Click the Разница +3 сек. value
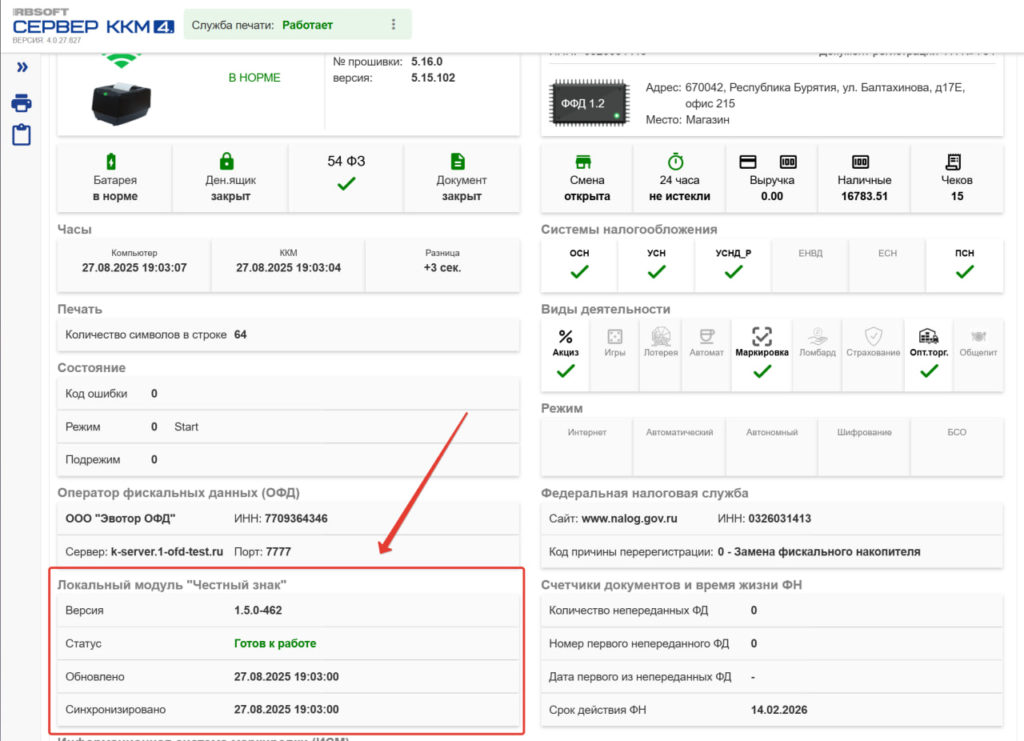Viewport: 1024px width, 741px height. click(x=442, y=268)
